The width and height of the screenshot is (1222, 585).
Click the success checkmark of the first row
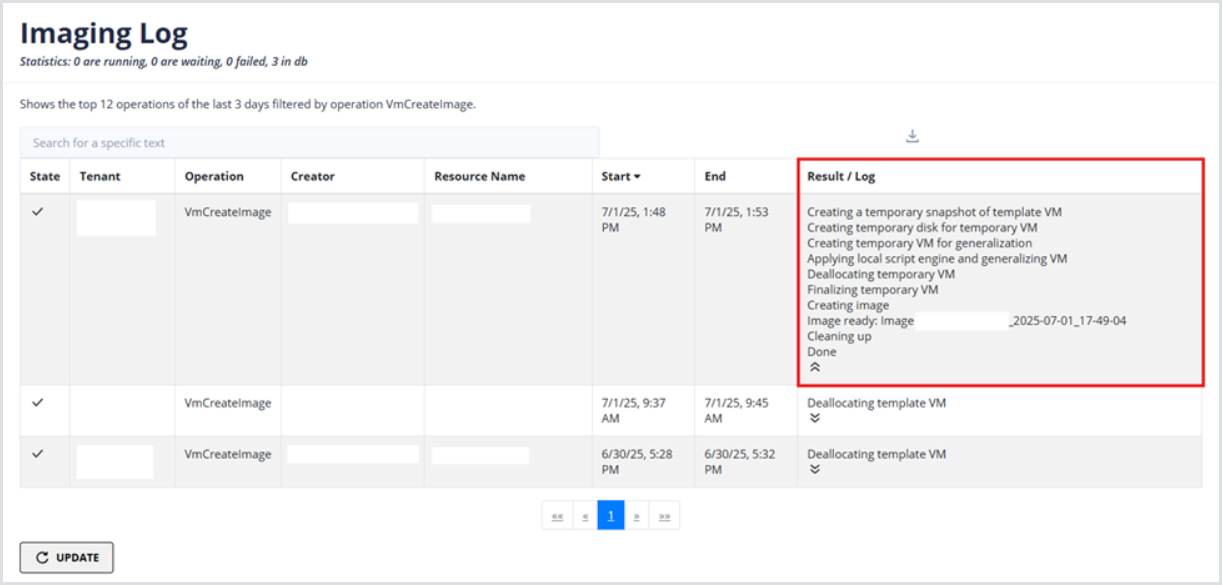click(x=38, y=212)
